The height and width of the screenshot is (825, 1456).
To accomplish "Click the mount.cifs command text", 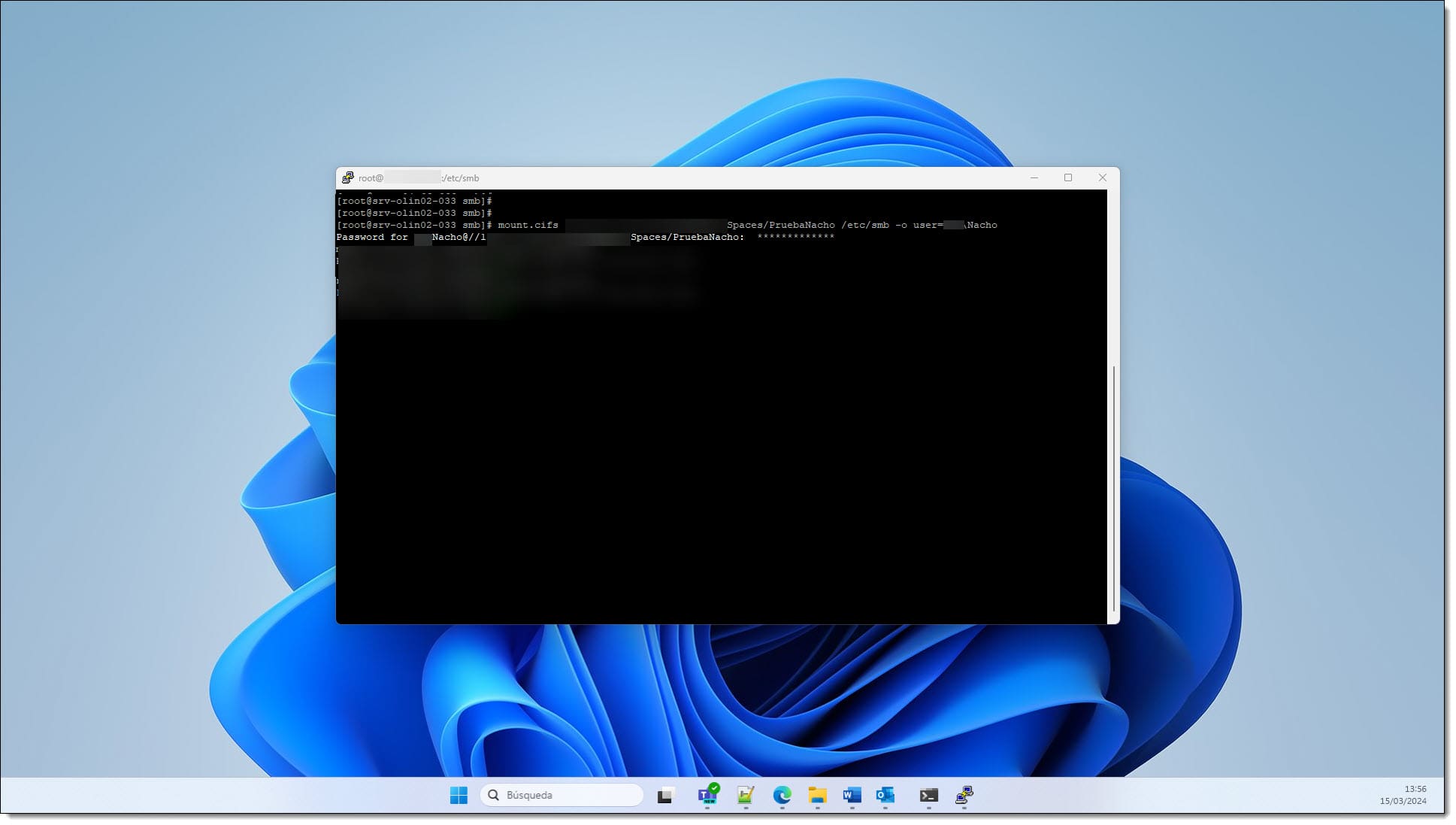I will 528,225.
